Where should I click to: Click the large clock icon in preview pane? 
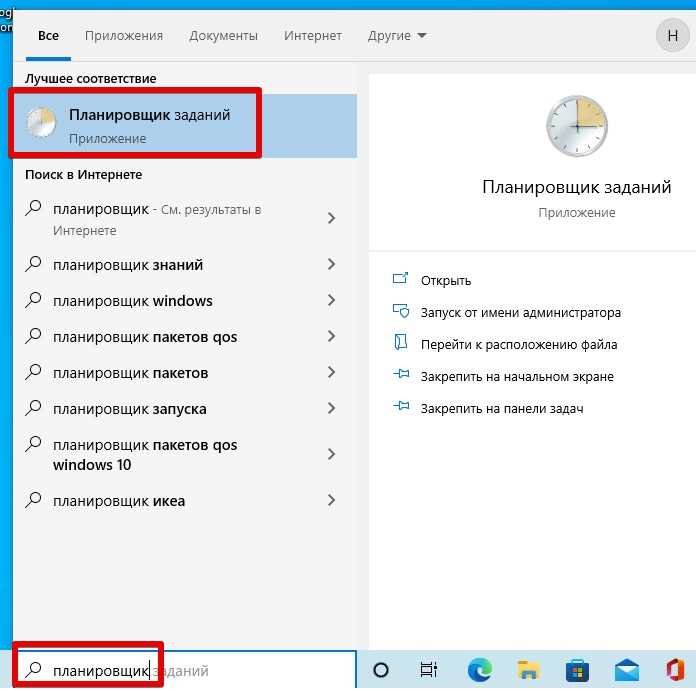(577, 126)
